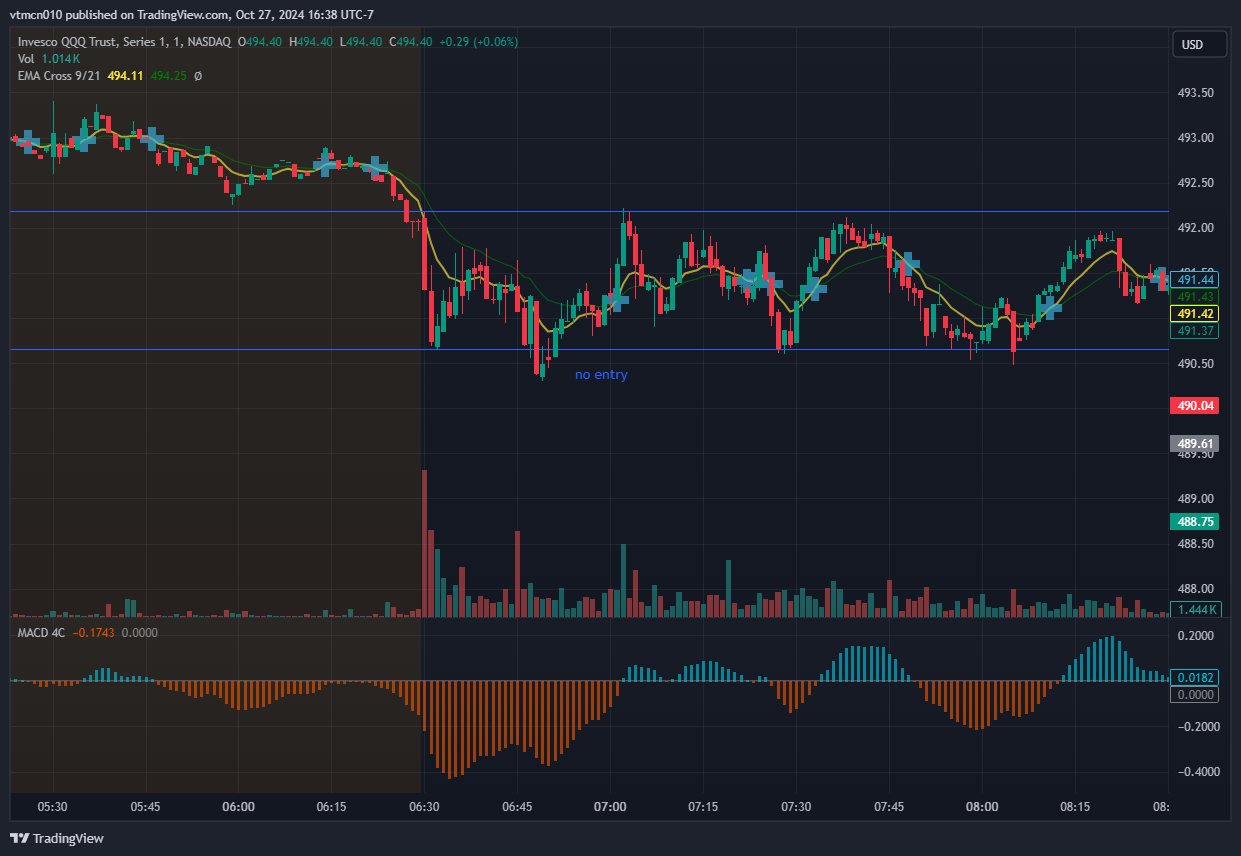Click the TradingView logo at bottom left

pyautogui.click(x=57, y=838)
